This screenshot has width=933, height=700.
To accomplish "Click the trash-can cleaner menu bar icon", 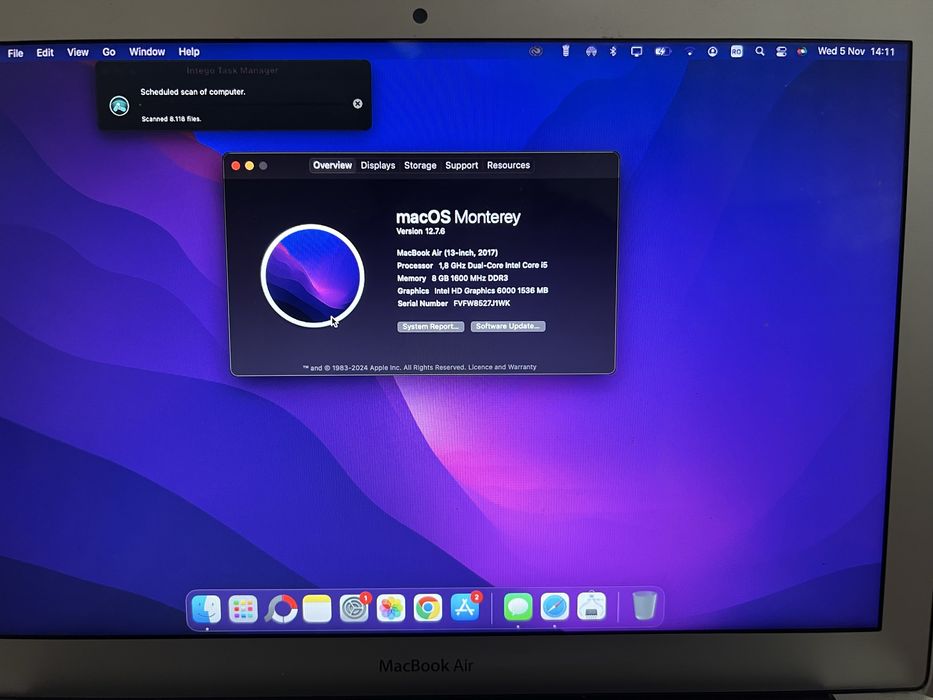I will click(566, 51).
